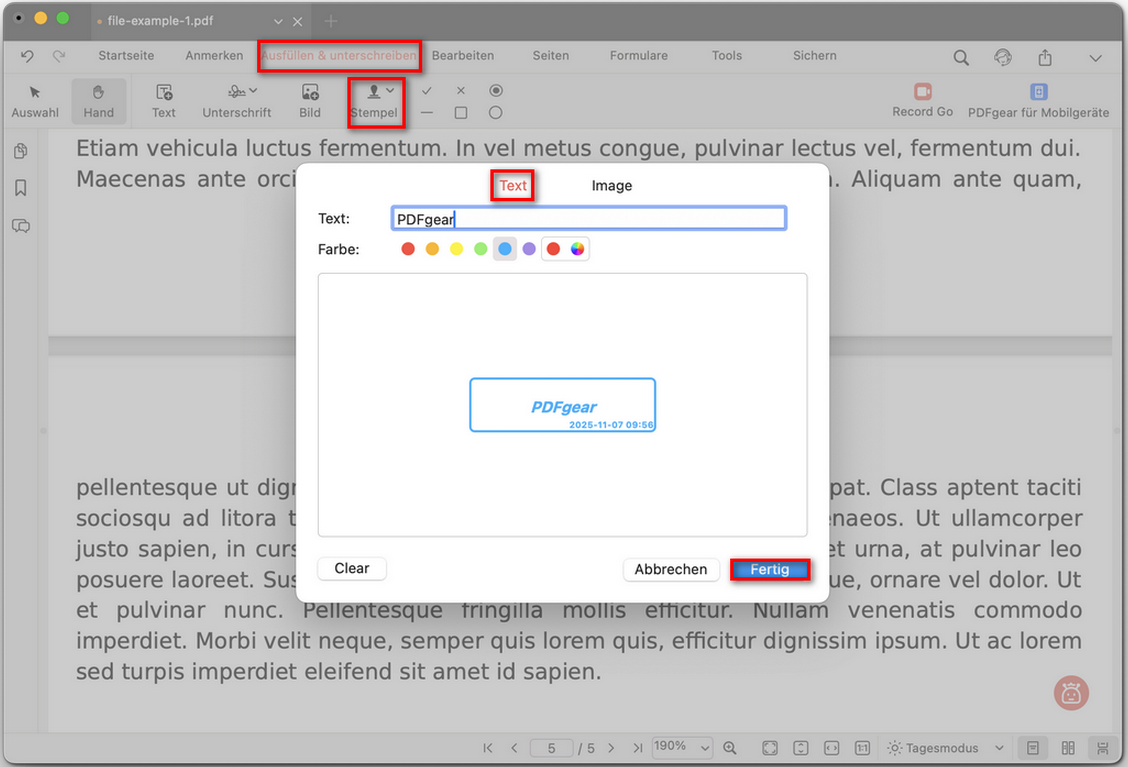
Task: Select the Auswahl pointer tool
Action: (x=35, y=101)
